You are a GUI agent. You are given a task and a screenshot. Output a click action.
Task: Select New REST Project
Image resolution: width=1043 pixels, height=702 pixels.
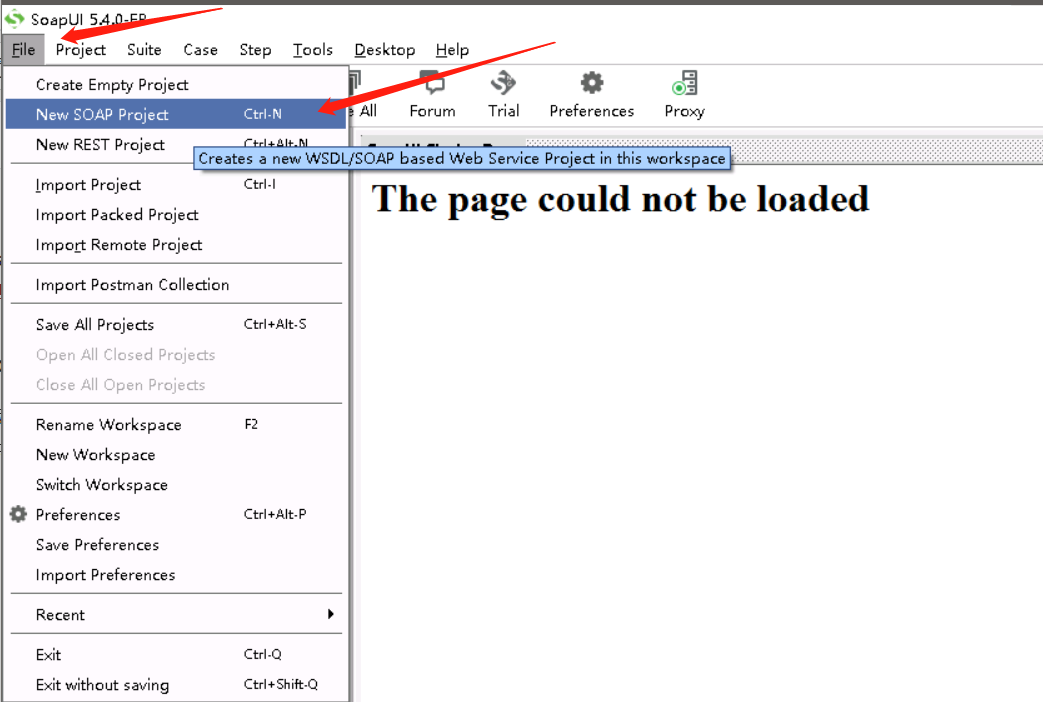100,144
